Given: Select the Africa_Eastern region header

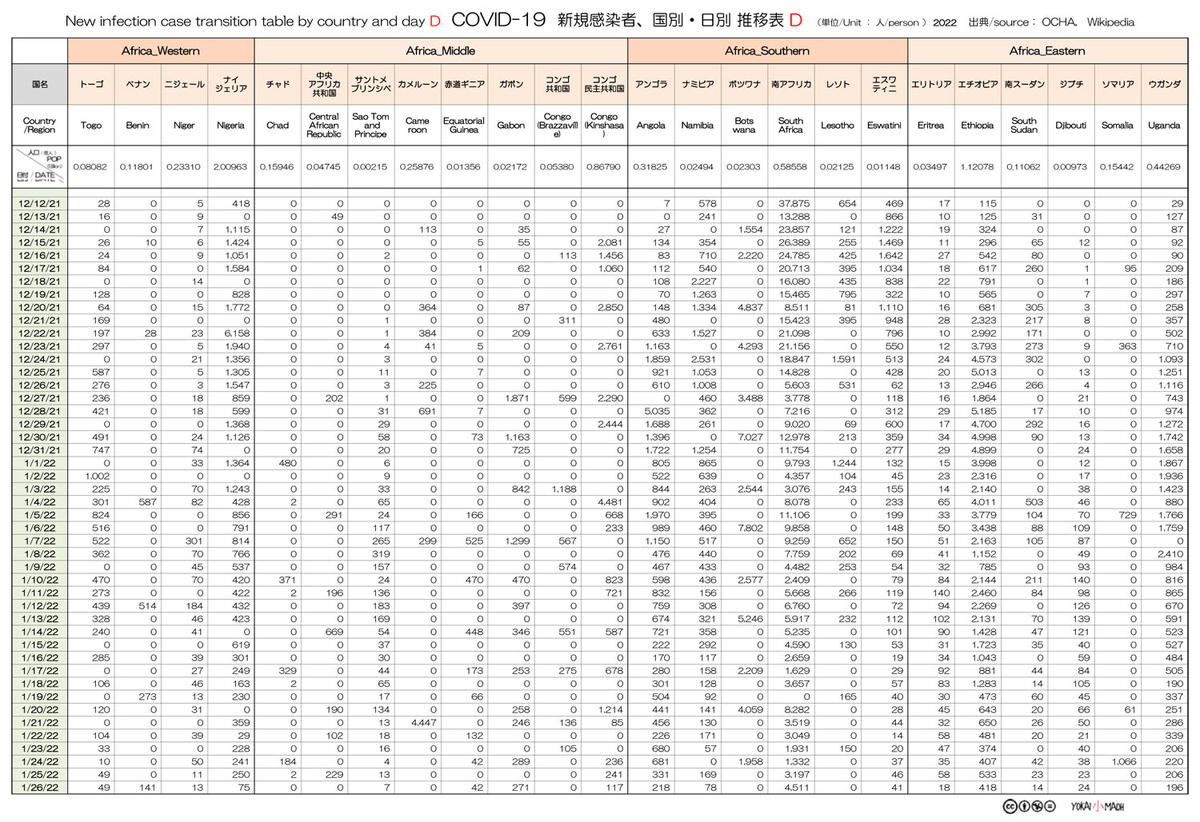Looking at the screenshot, I should (x=1046, y=50).
